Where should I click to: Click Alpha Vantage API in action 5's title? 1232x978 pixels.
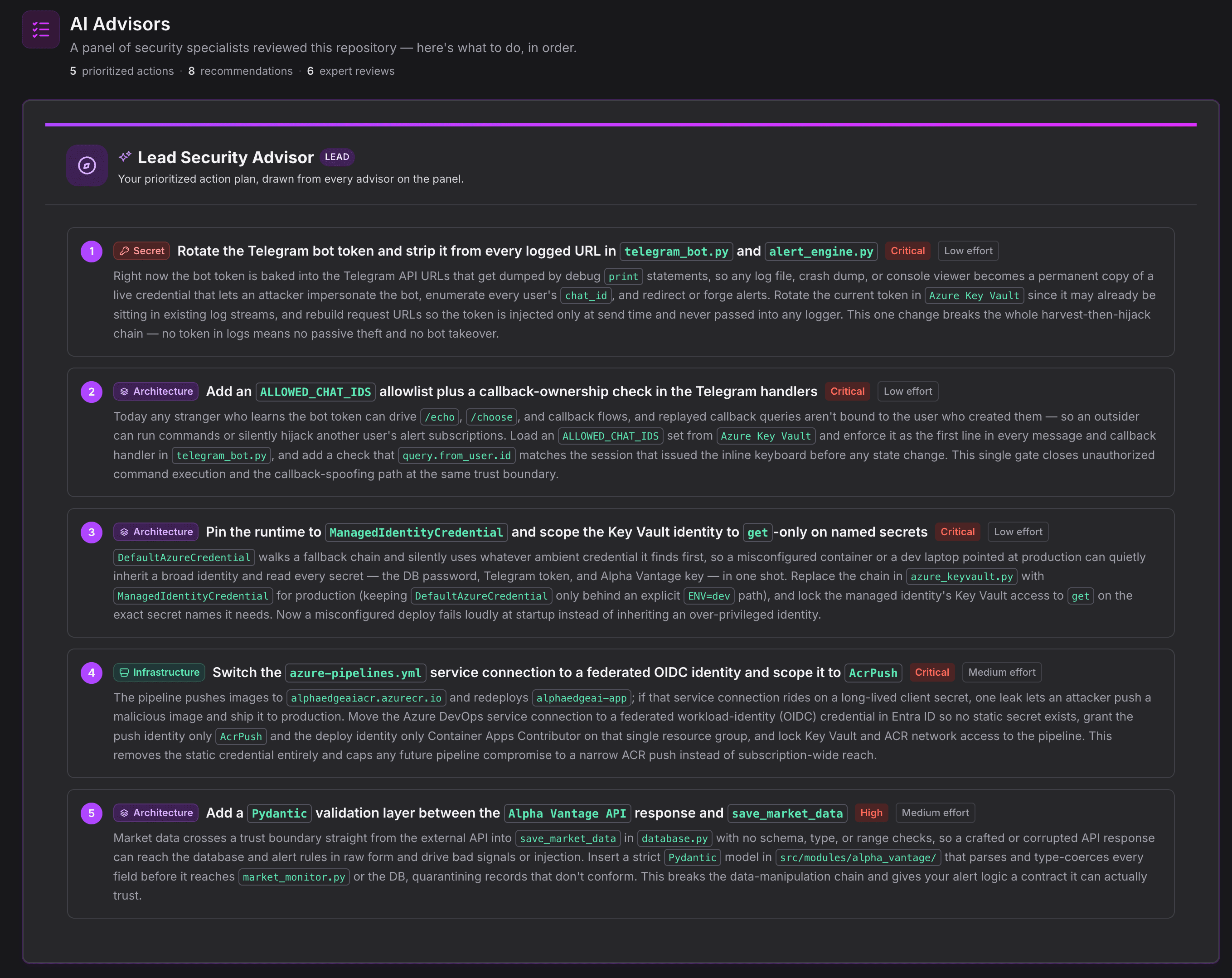567,813
